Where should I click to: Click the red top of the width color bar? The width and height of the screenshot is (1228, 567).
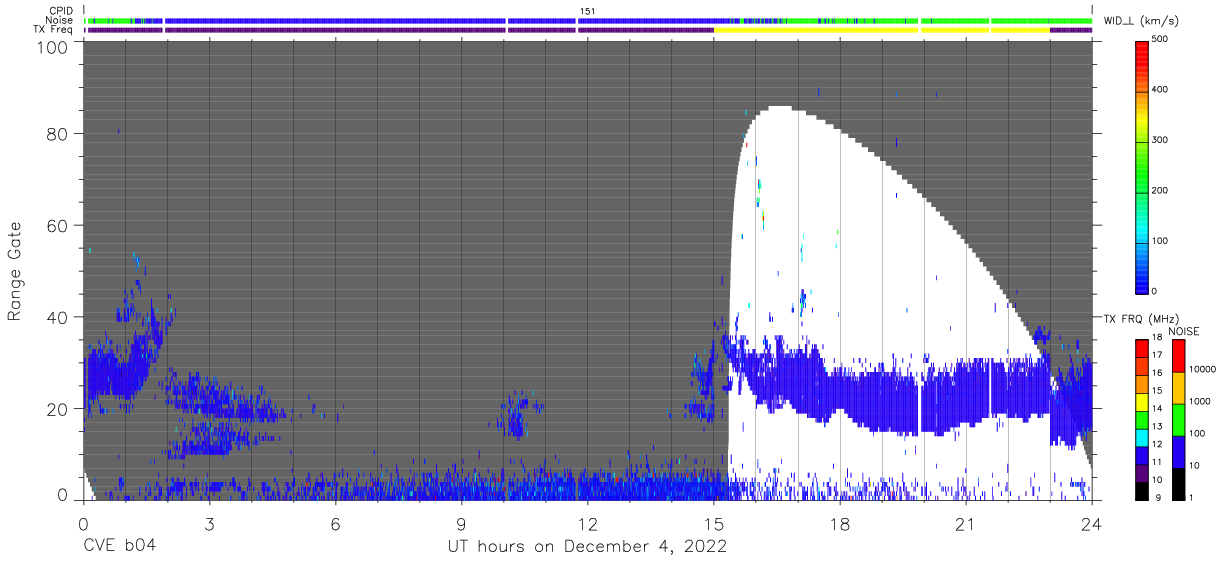(x=1142, y=48)
